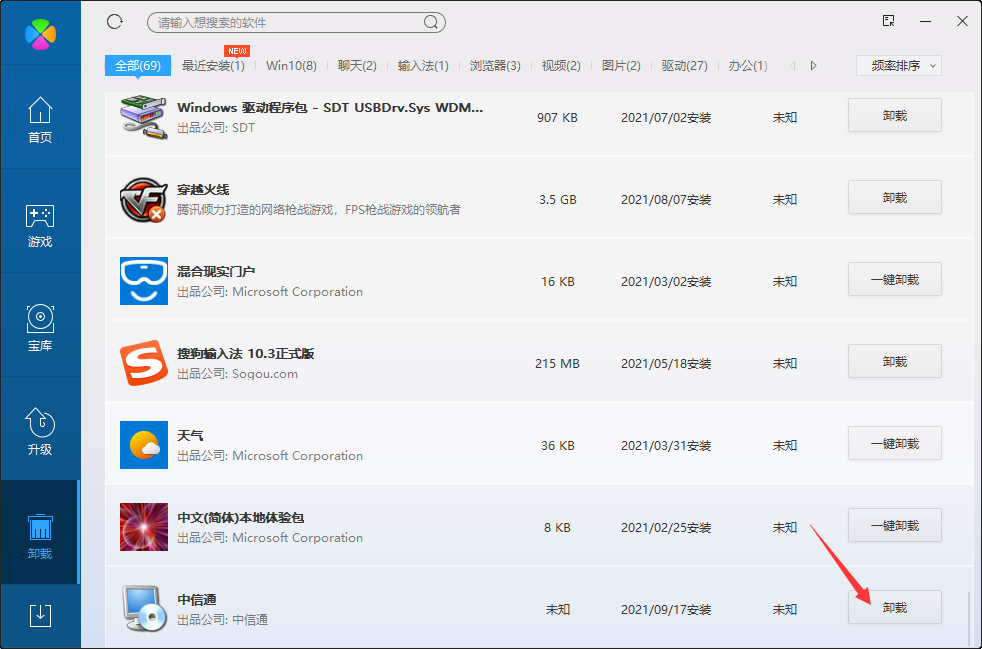Refresh the software list
The image size is (982, 649).
[x=115, y=22]
